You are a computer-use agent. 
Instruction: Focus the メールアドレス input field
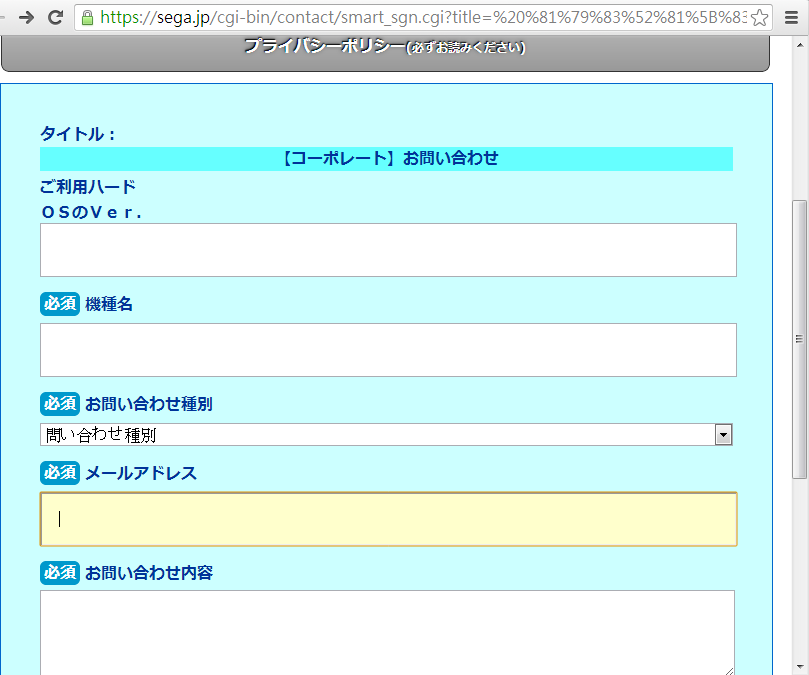388,519
